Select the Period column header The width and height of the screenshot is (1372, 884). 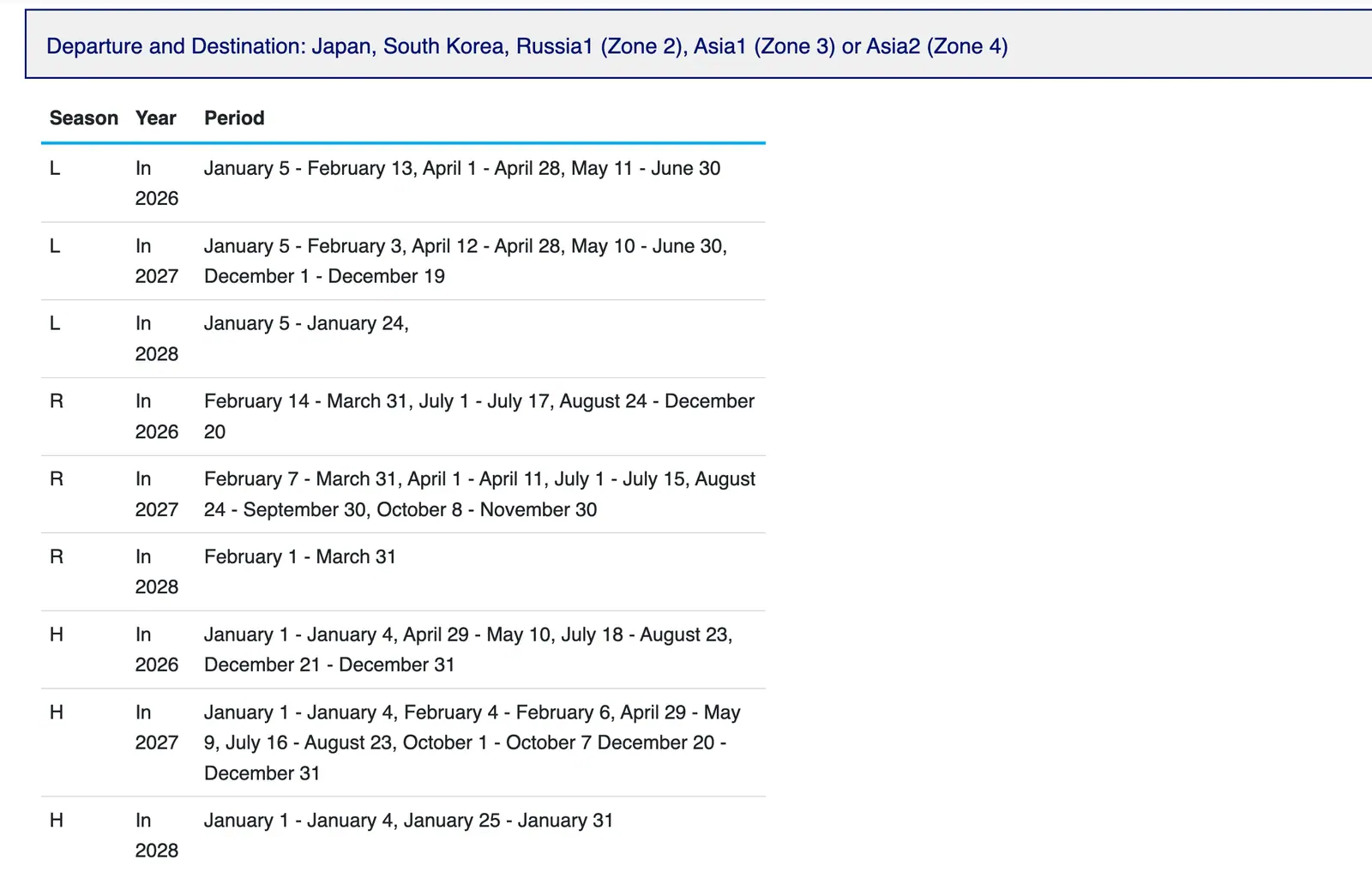[x=234, y=118]
